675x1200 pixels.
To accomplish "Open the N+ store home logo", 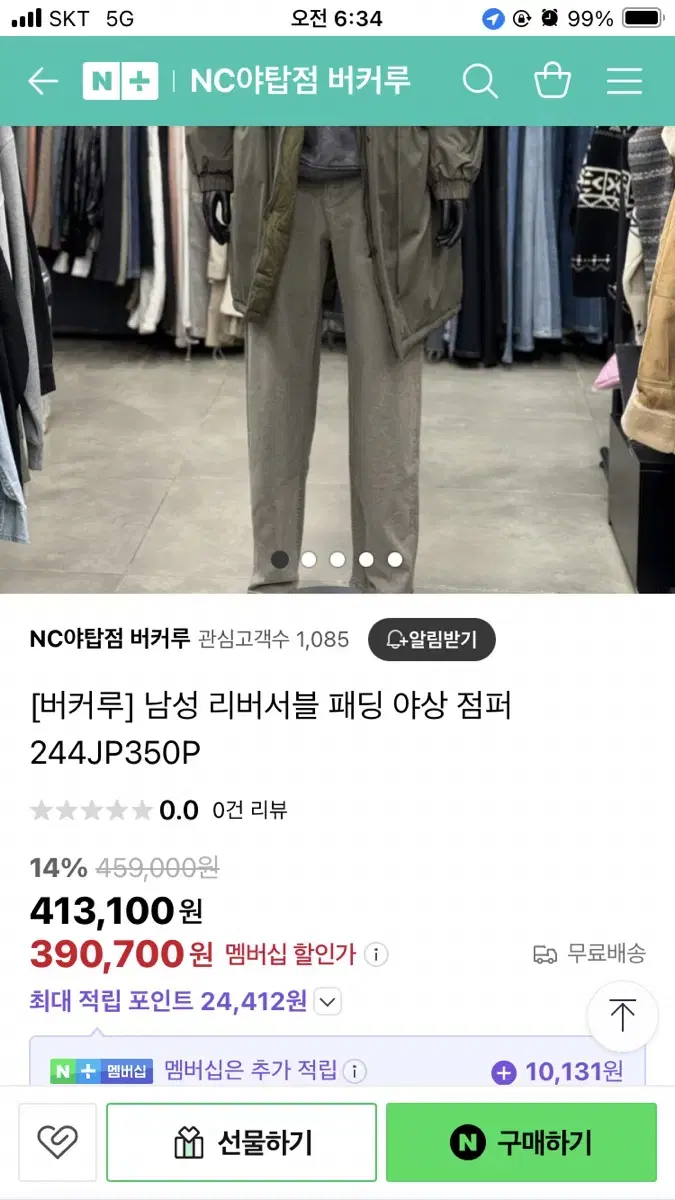I will pos(120,81).
